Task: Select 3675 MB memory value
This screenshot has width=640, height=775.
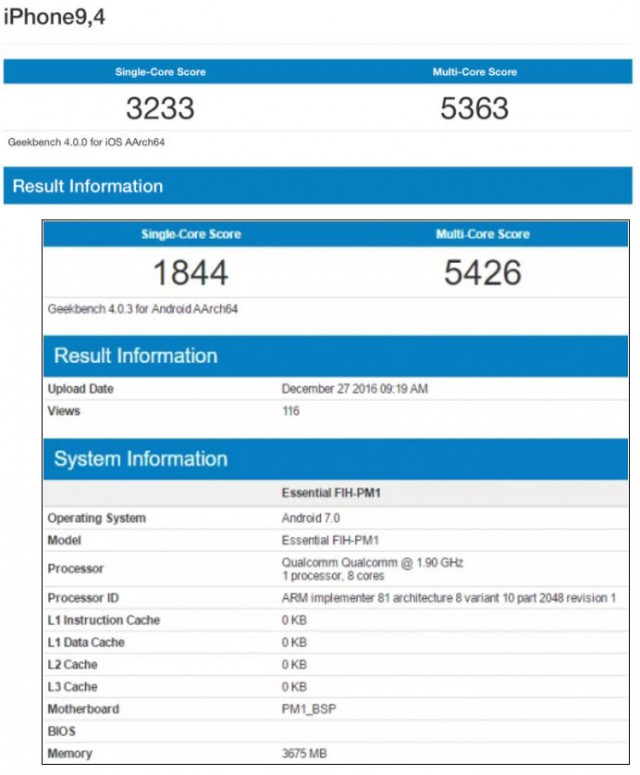Action: (x=304, y=754)
